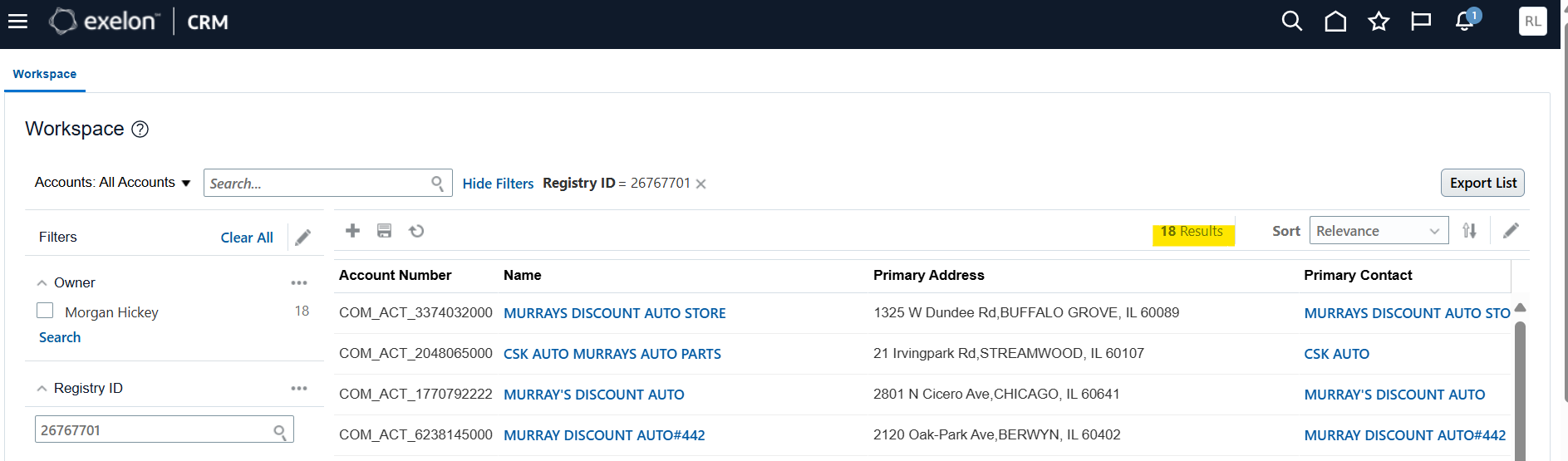Create new account with plus icon

(352, 230)
